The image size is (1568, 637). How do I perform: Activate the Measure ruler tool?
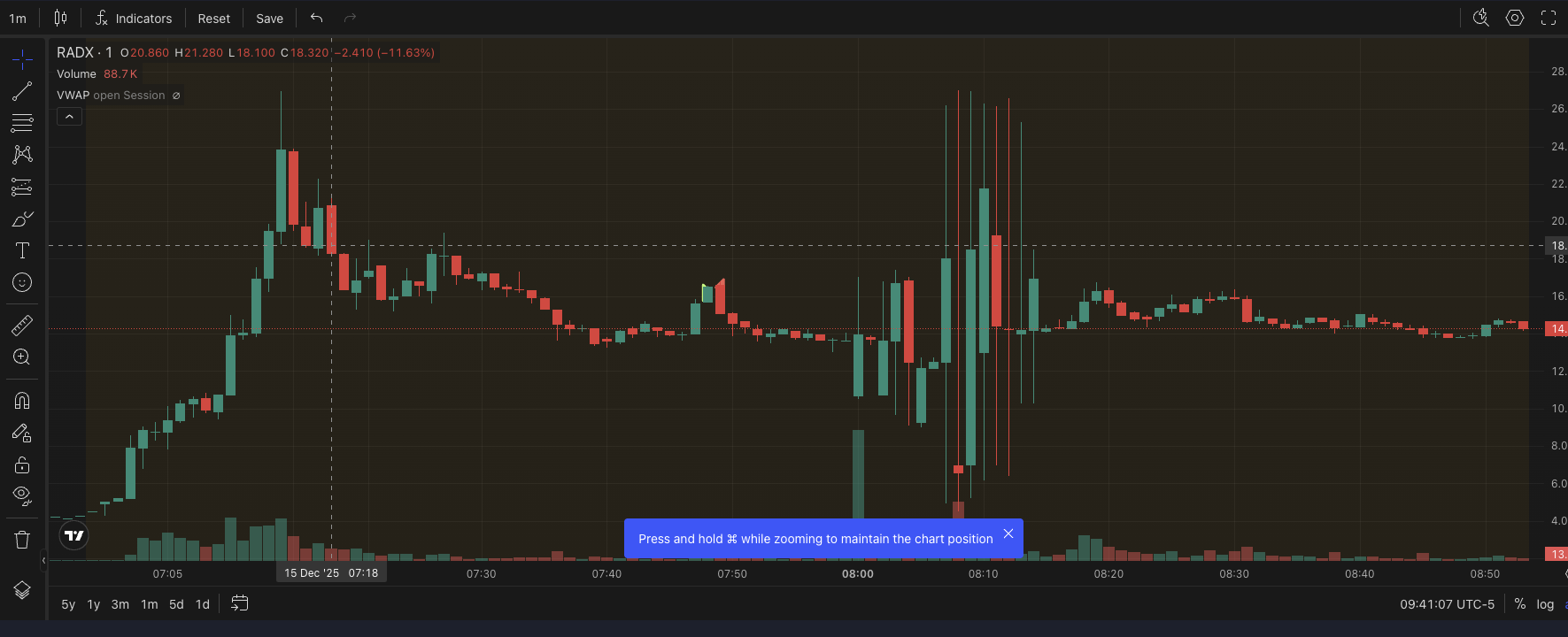click(22, 325)
